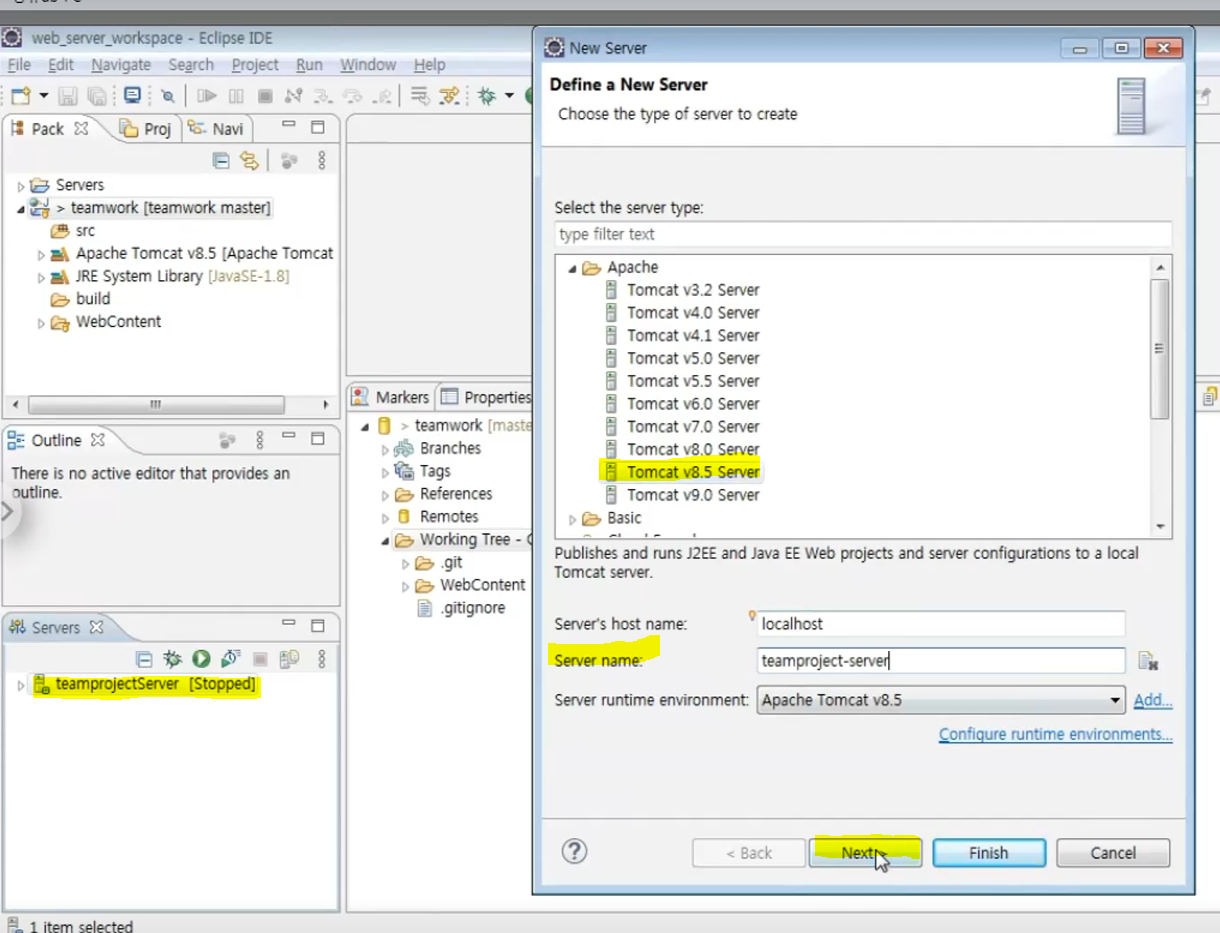Open Package Explorer view menu (three dots)
This screenshot has width=1220, height=933.
[322, 160]
